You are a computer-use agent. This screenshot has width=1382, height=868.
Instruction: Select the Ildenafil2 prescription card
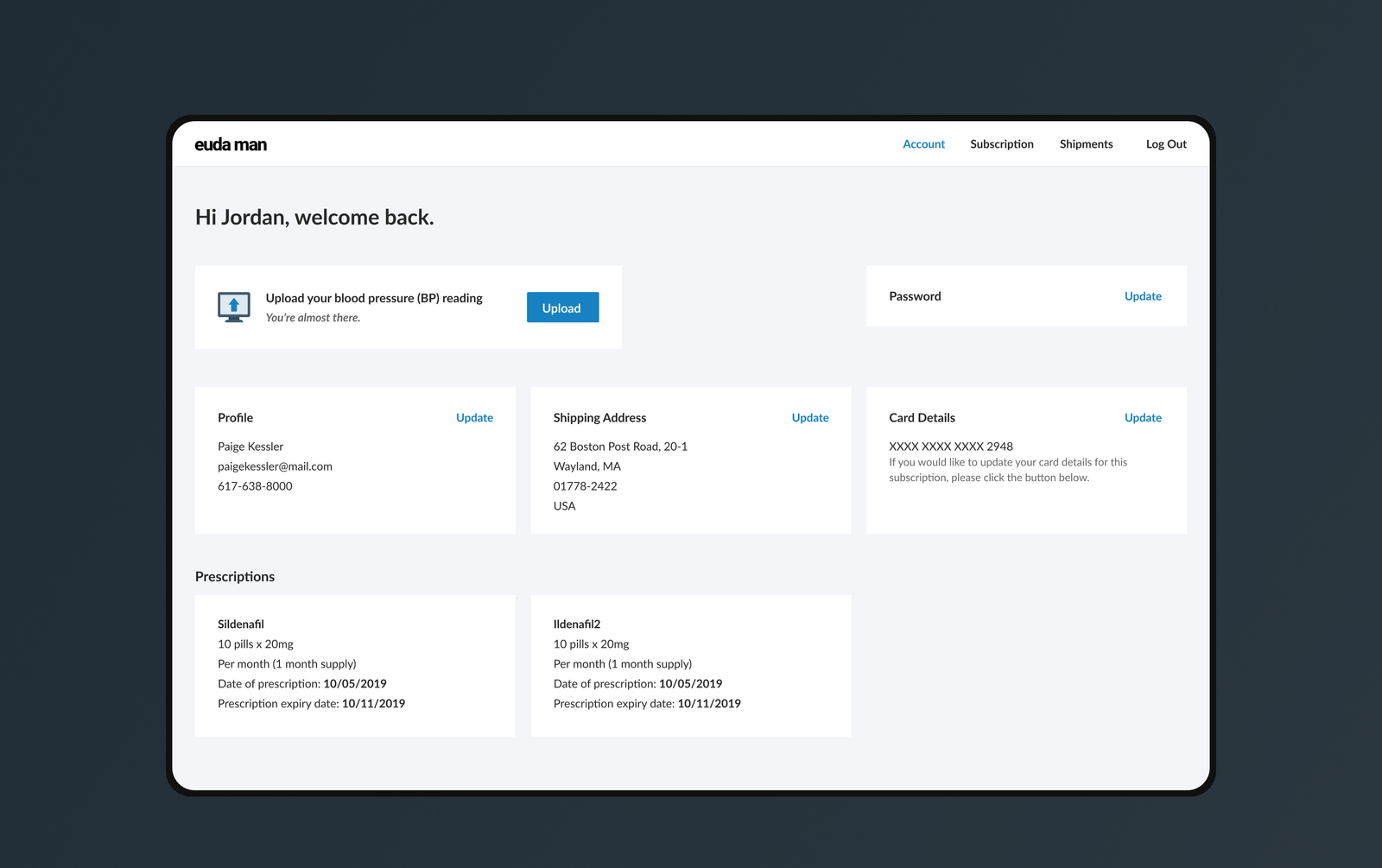click(690, 665)
